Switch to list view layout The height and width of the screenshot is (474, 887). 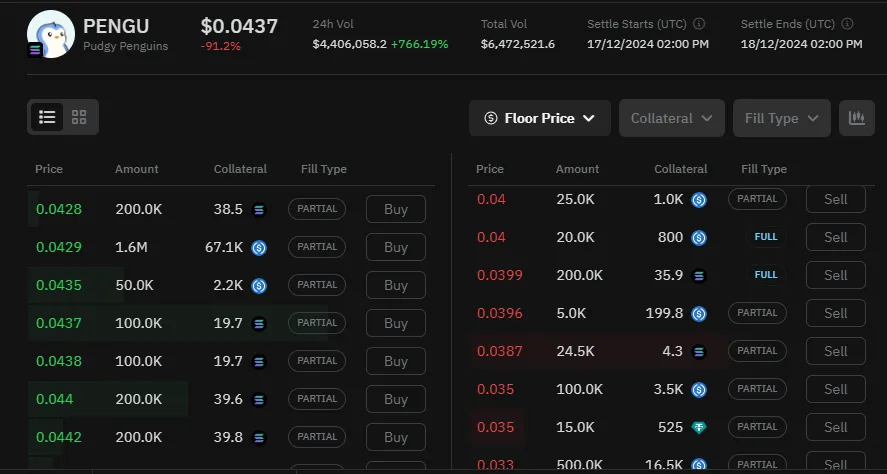(47, 117)
